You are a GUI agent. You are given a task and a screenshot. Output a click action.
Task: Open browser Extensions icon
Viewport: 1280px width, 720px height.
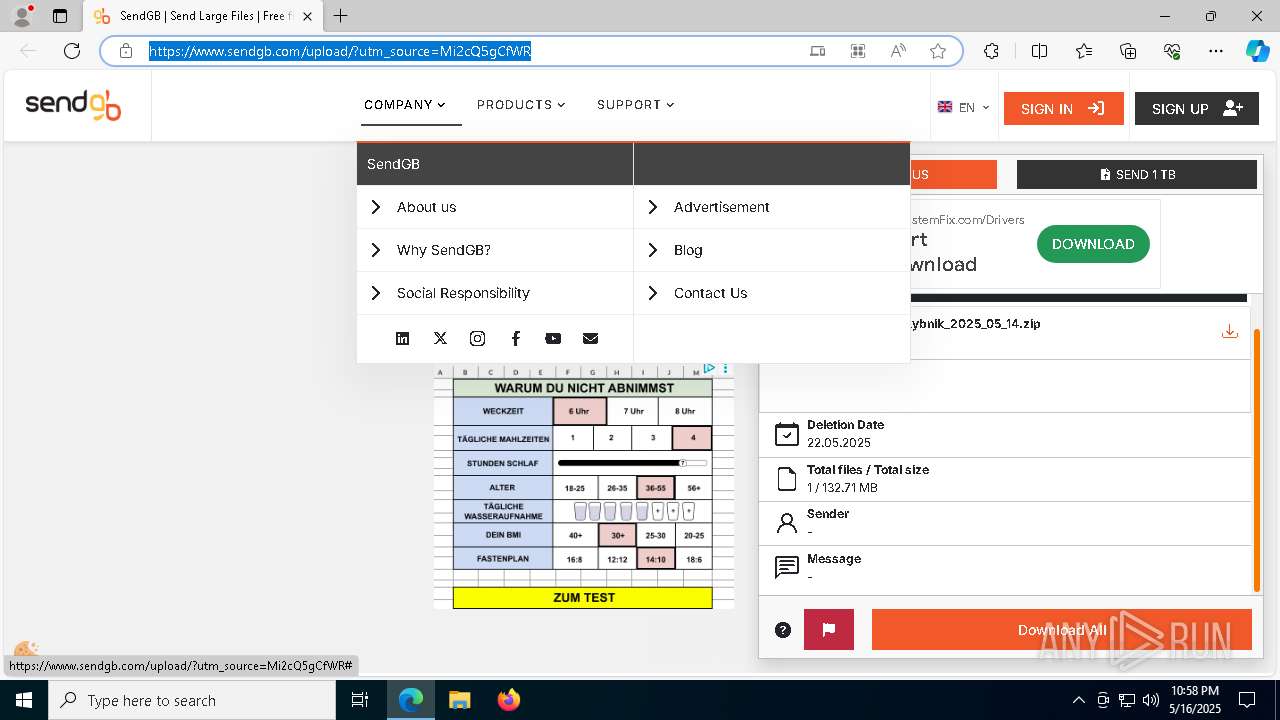tap(991, 51)
